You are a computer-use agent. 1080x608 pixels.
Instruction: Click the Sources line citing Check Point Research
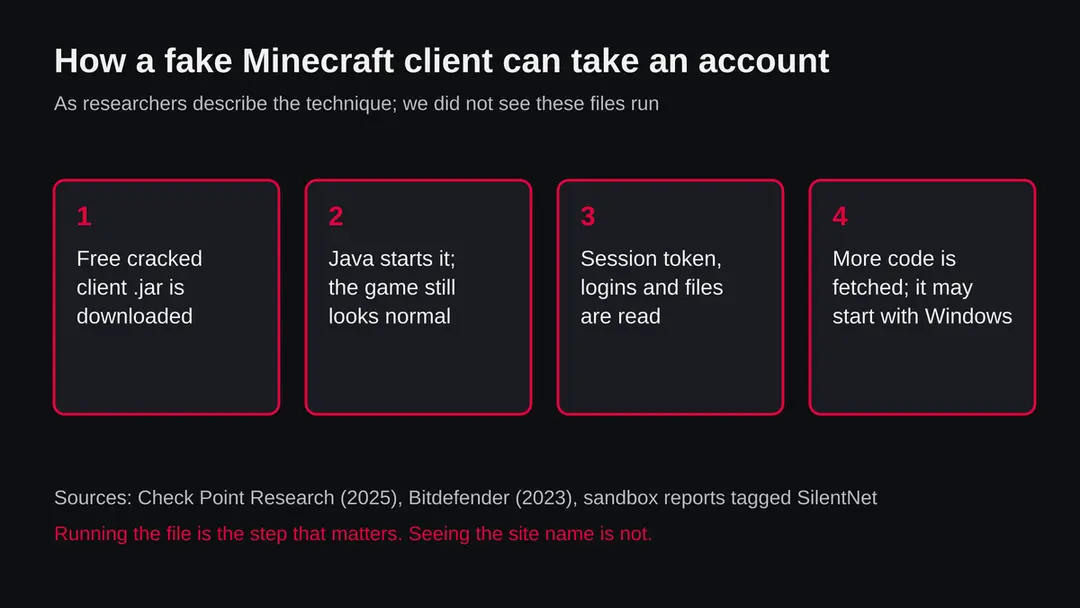(x=466, y=498)
